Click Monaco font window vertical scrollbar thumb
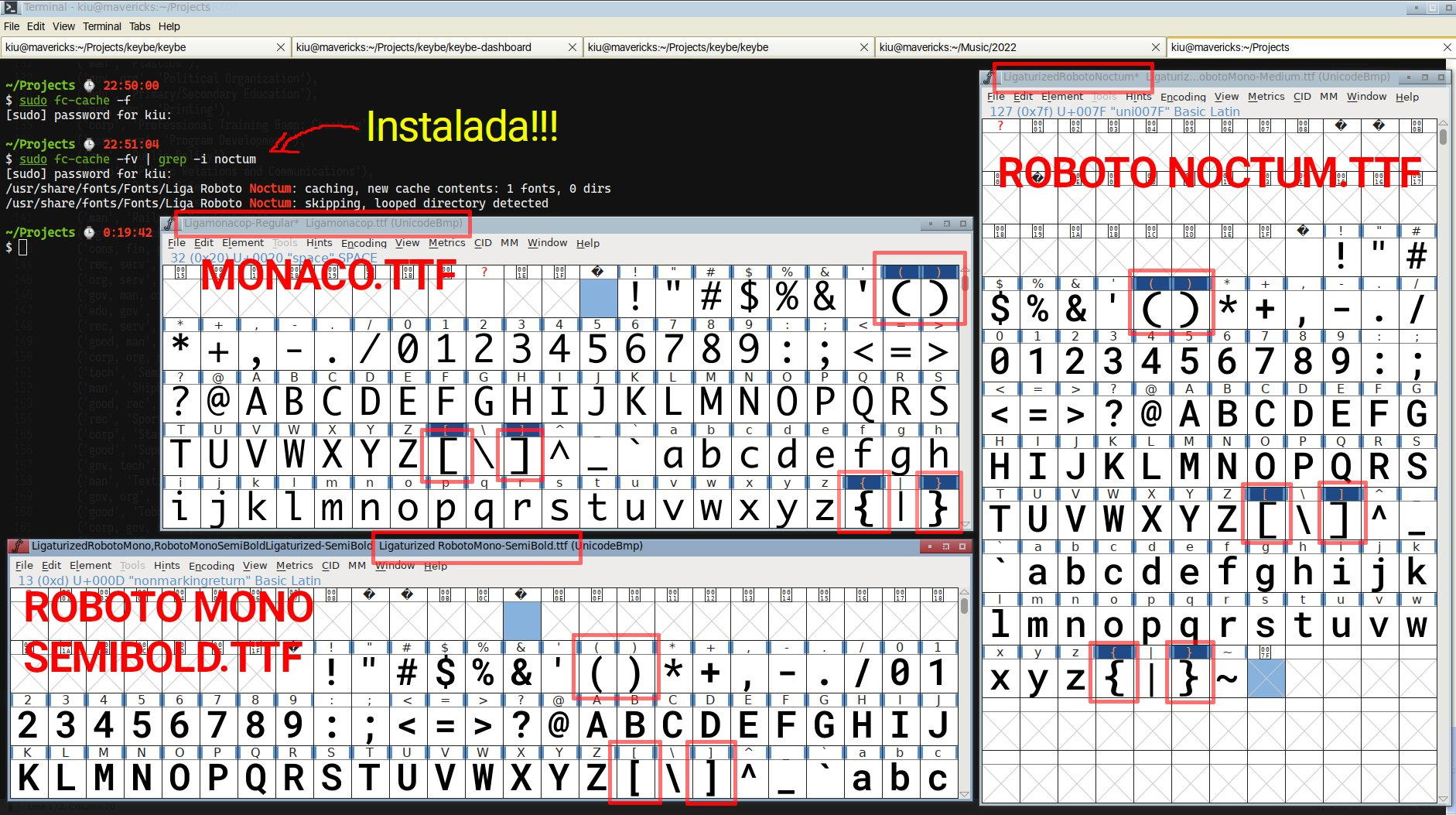This screenshot has height=815, width=1456. pos(965,283)
